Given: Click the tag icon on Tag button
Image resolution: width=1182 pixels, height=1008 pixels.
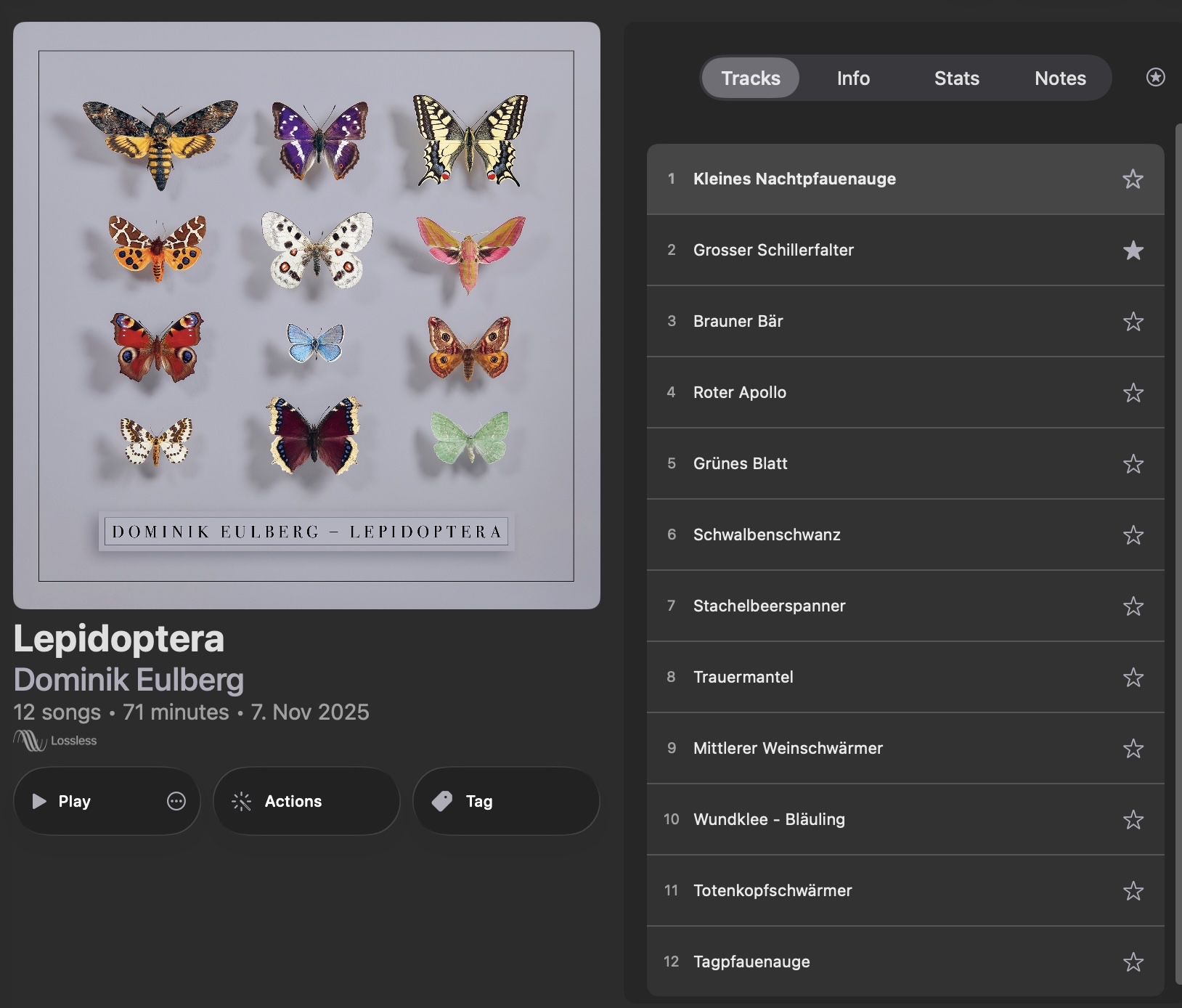Looking at the screenshot, I should pyautogui.click(x=442, y=801).
